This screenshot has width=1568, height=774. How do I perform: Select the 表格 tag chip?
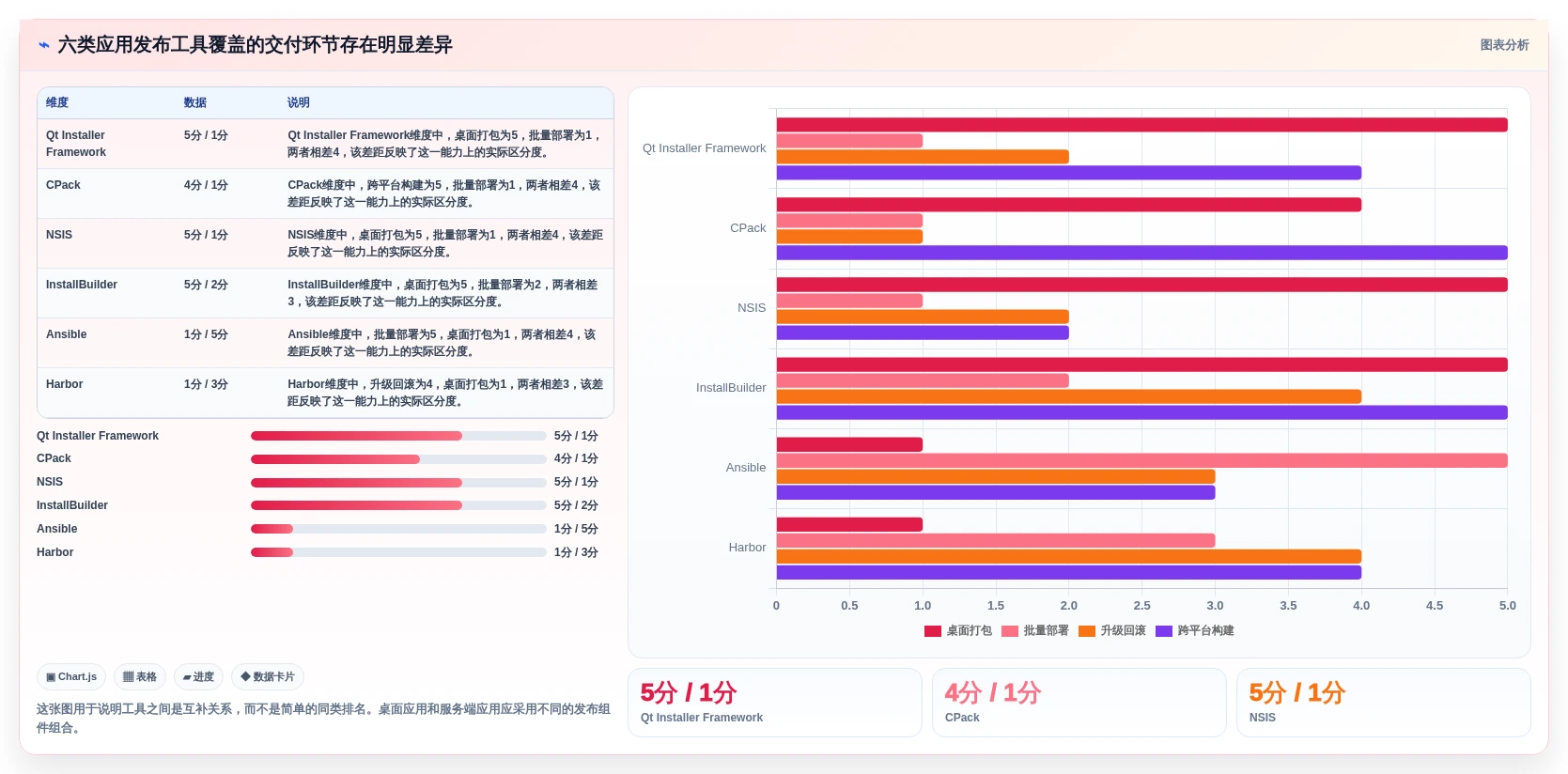click(x=140, y=676)
